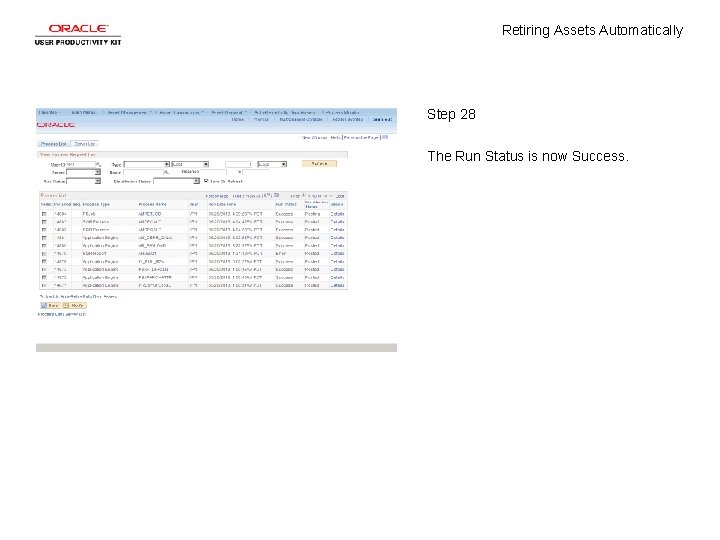The width and height of the screenshot is (720, 540).
Task: Open Details link for AMRETLOD row
Action: click(337, 214)
